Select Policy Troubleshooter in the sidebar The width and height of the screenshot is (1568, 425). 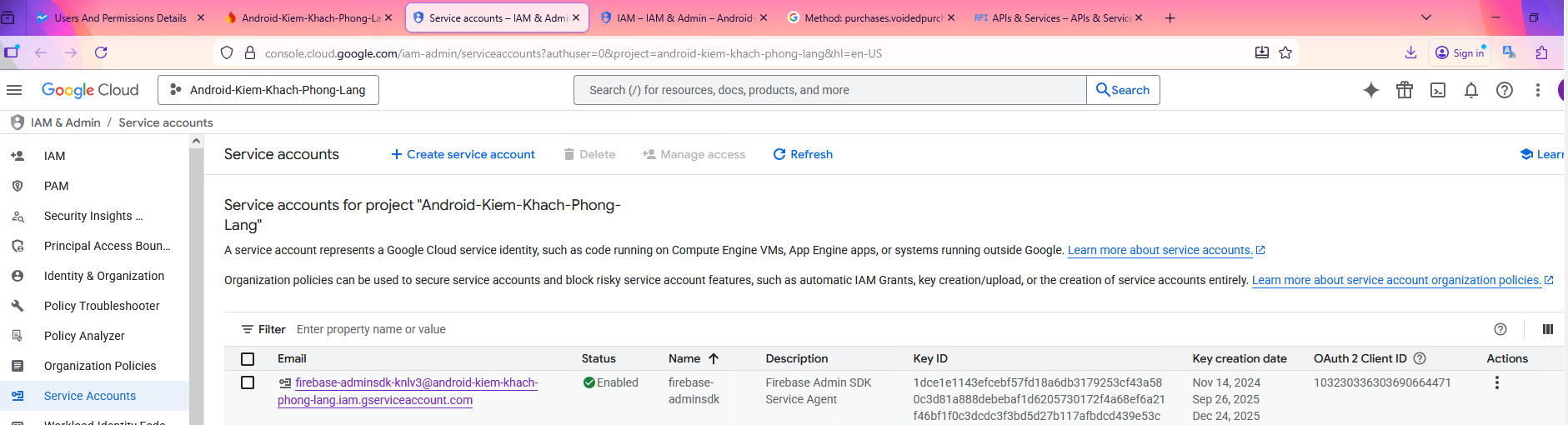click(x=102, y=306)
